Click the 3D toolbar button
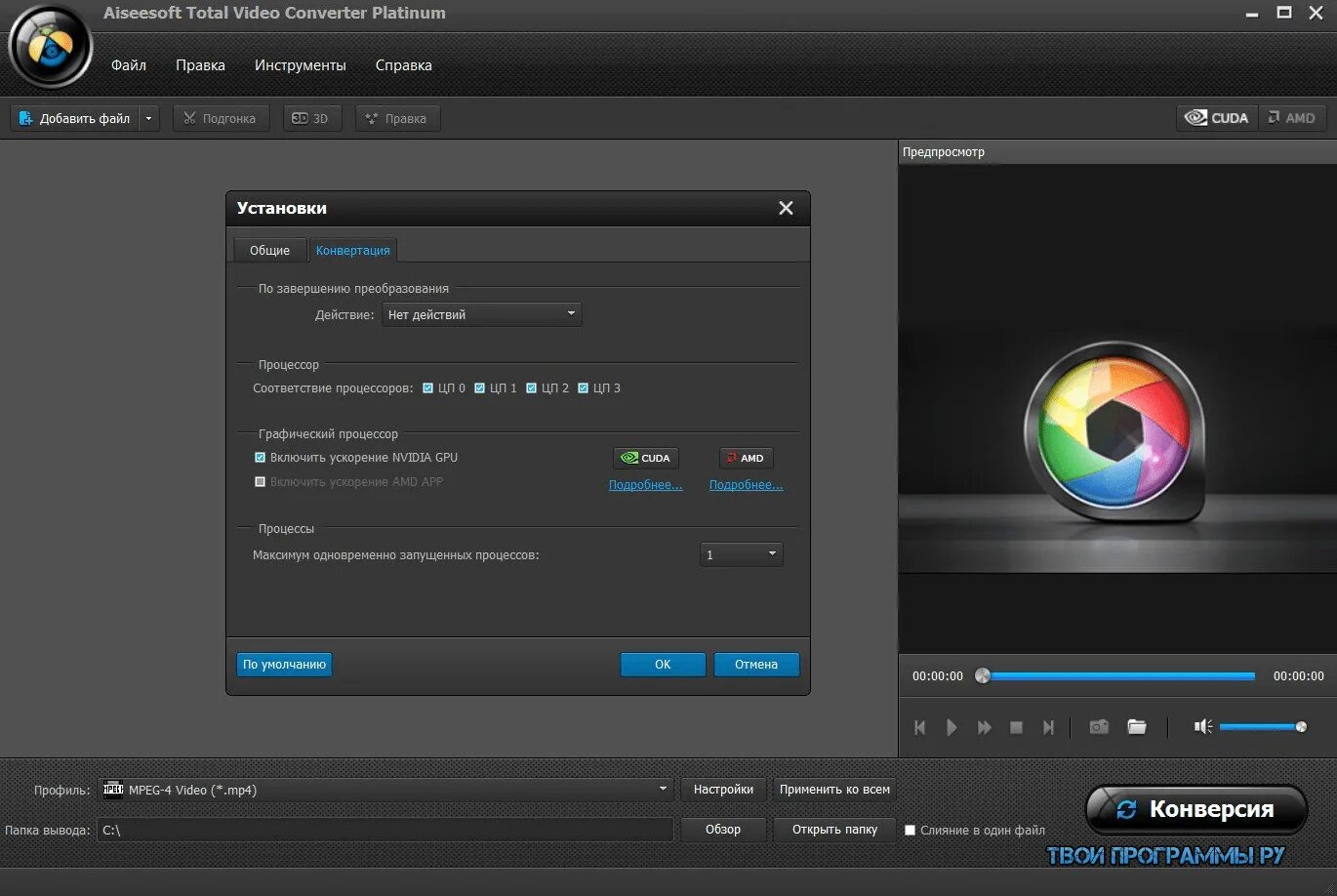1337x896 pixels. click(312, 118)
